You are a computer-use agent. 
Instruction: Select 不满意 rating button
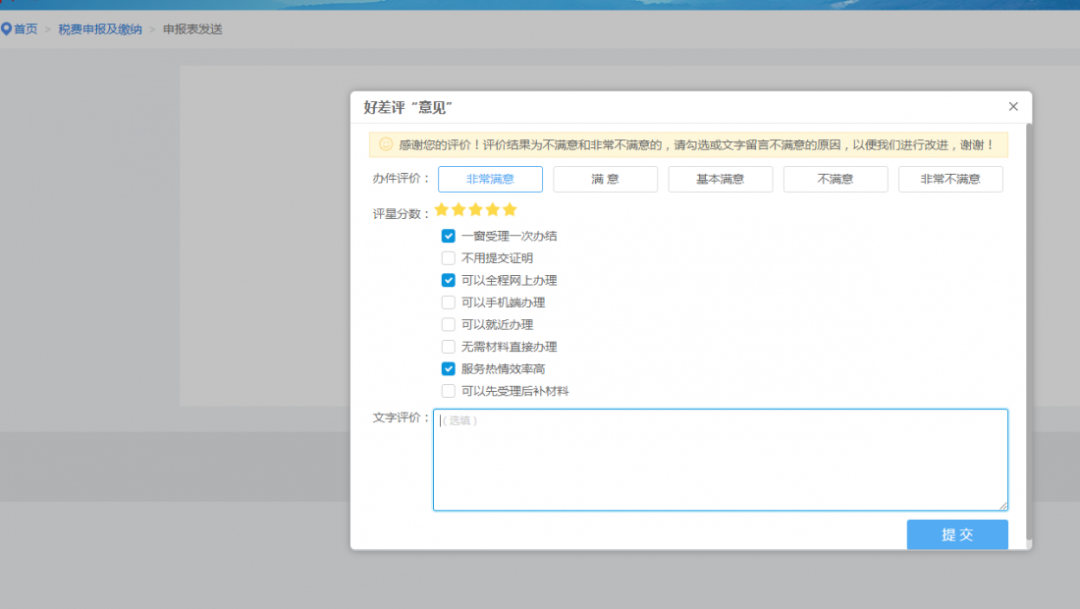click(x=835, y=179)
